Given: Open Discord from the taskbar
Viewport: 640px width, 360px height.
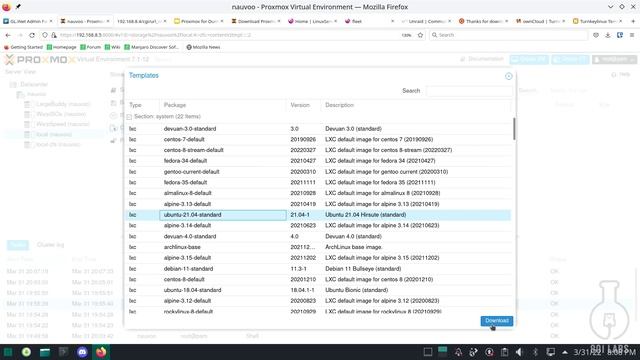Looking at the screenshot, I should click(82, 352).
